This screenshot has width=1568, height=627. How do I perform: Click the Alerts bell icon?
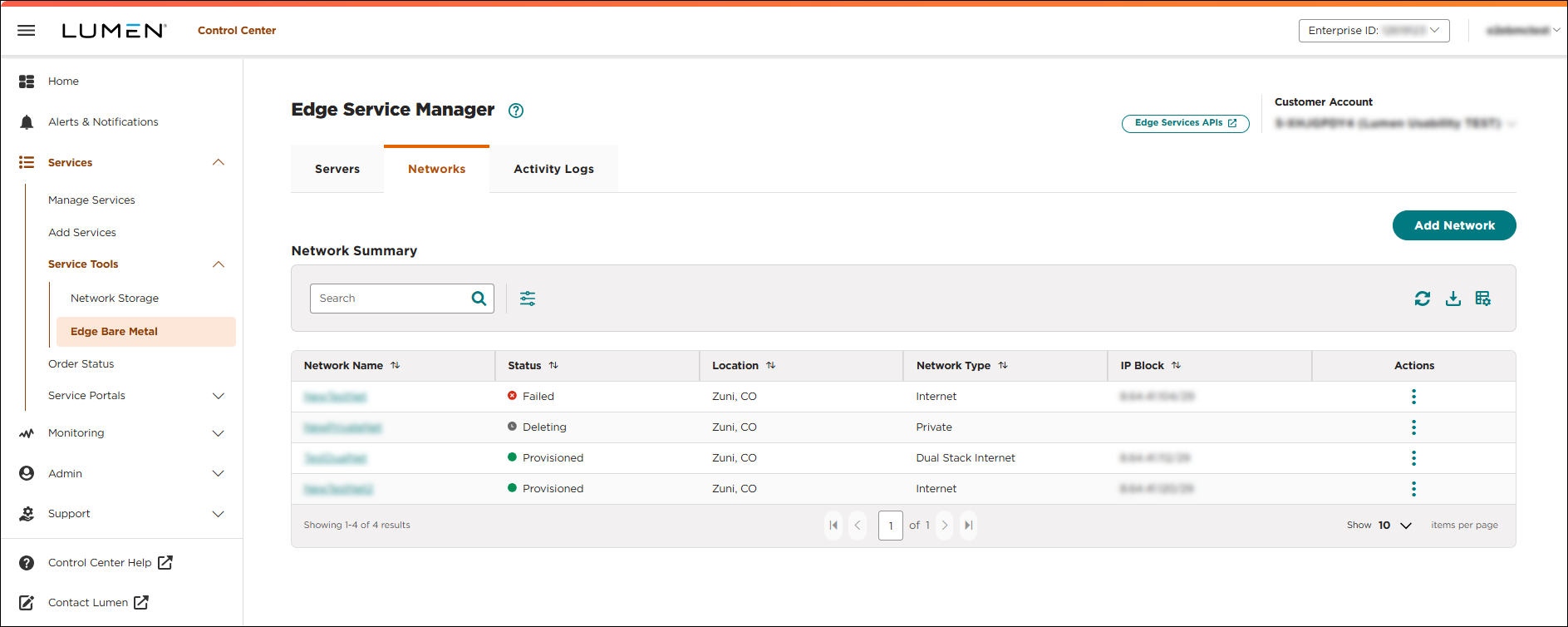[x=27, y=122]
